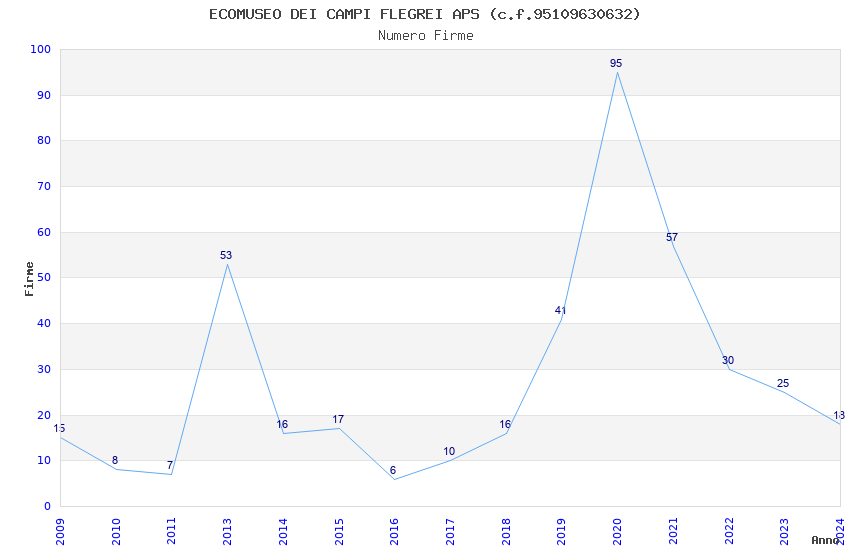Screen dimensions: 850x550
Task: Click the x-axis year 2010
Action: tap(116, 531)
